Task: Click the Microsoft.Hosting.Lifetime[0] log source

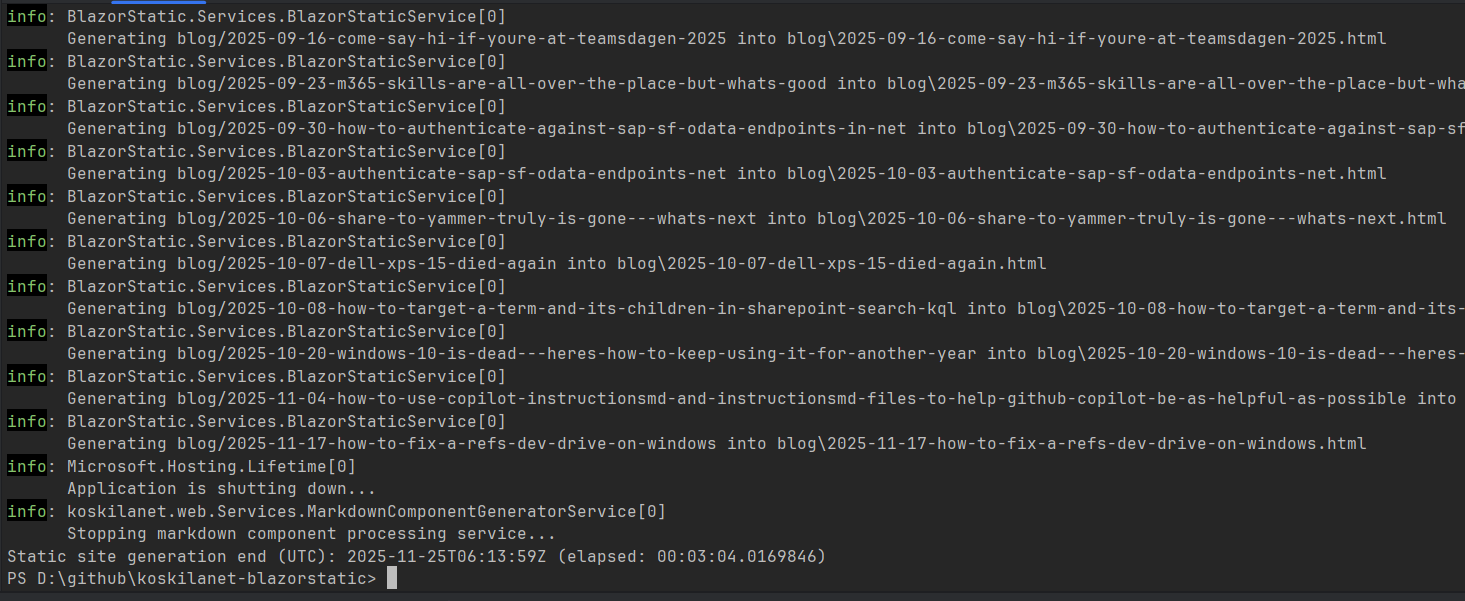Action: tap(211, 466)
